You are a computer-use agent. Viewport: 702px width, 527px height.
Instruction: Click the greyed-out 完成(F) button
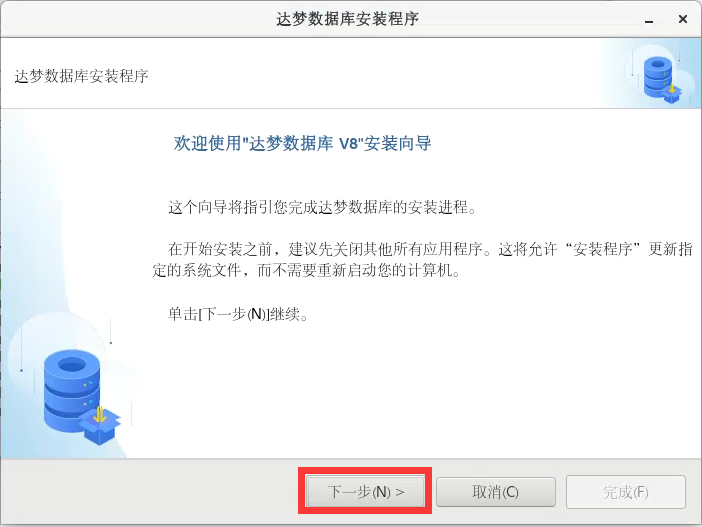pyautogui.click(x=625, y=492)
